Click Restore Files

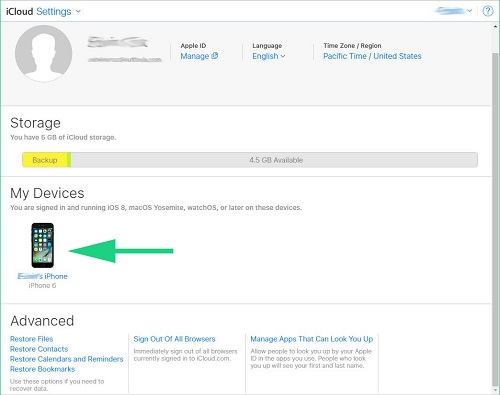[32, 339]
